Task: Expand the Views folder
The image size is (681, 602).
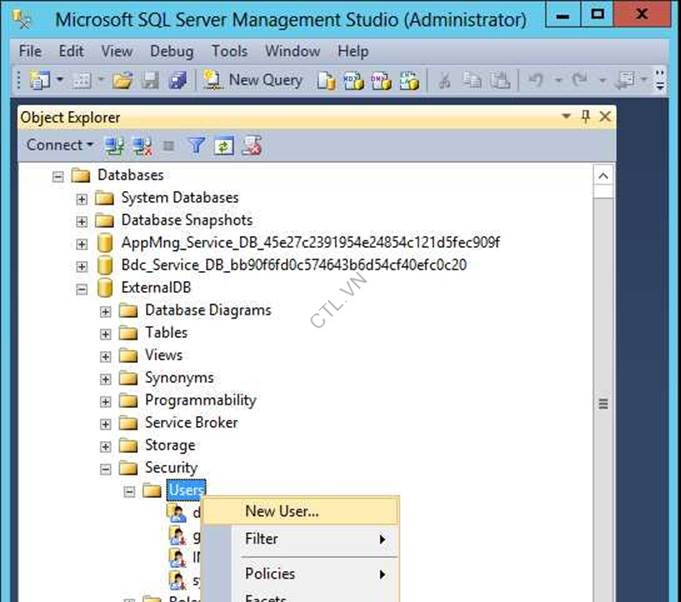Action: [x=105, y=357]
